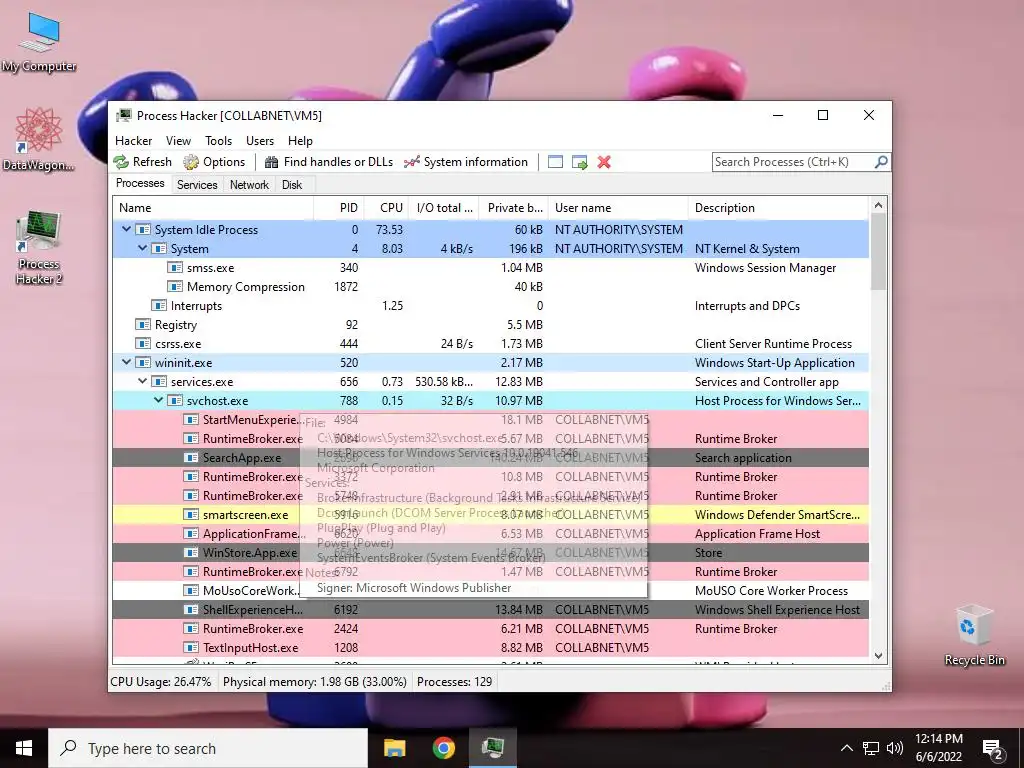Open Process Hacker 2 desktop shortcut
The height and width of the screenshot is (768, 1024).
coord(39,248)
